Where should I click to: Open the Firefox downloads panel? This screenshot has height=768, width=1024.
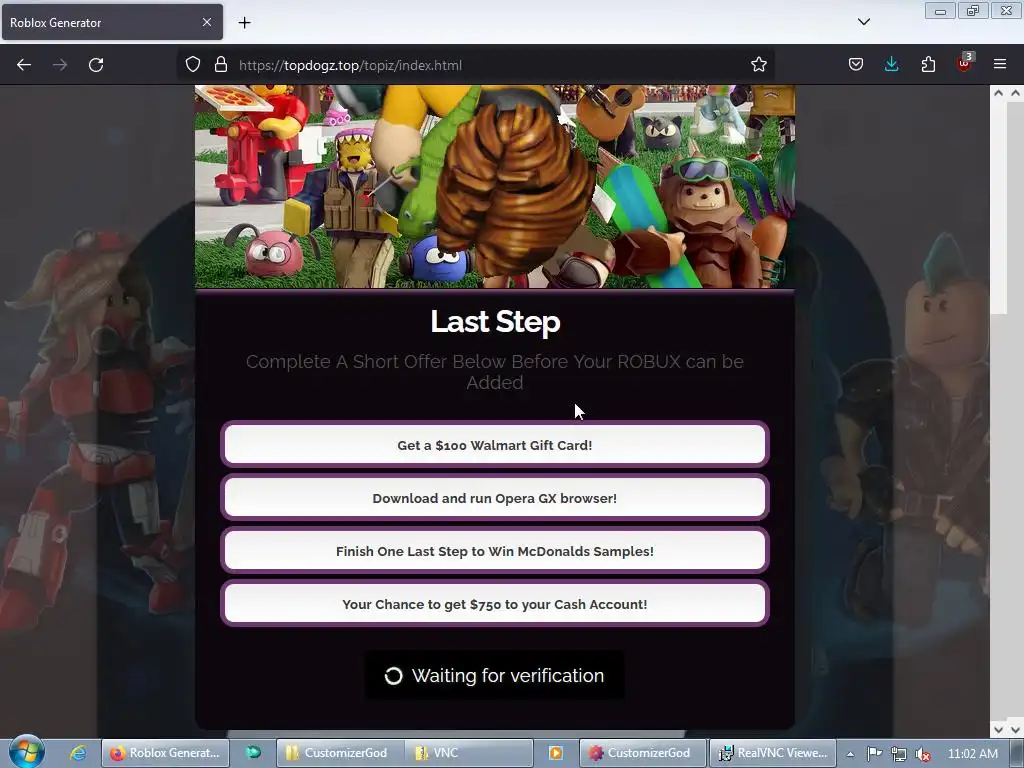891,65
